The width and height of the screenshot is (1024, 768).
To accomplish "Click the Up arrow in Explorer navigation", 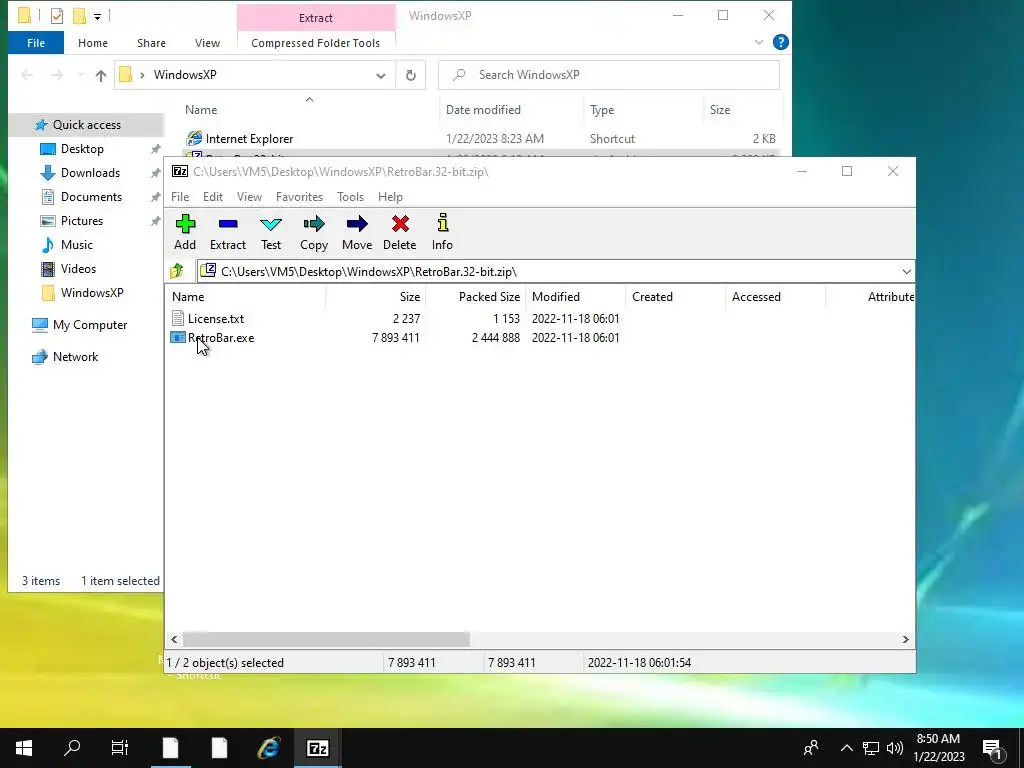I will tap(101, 75).
